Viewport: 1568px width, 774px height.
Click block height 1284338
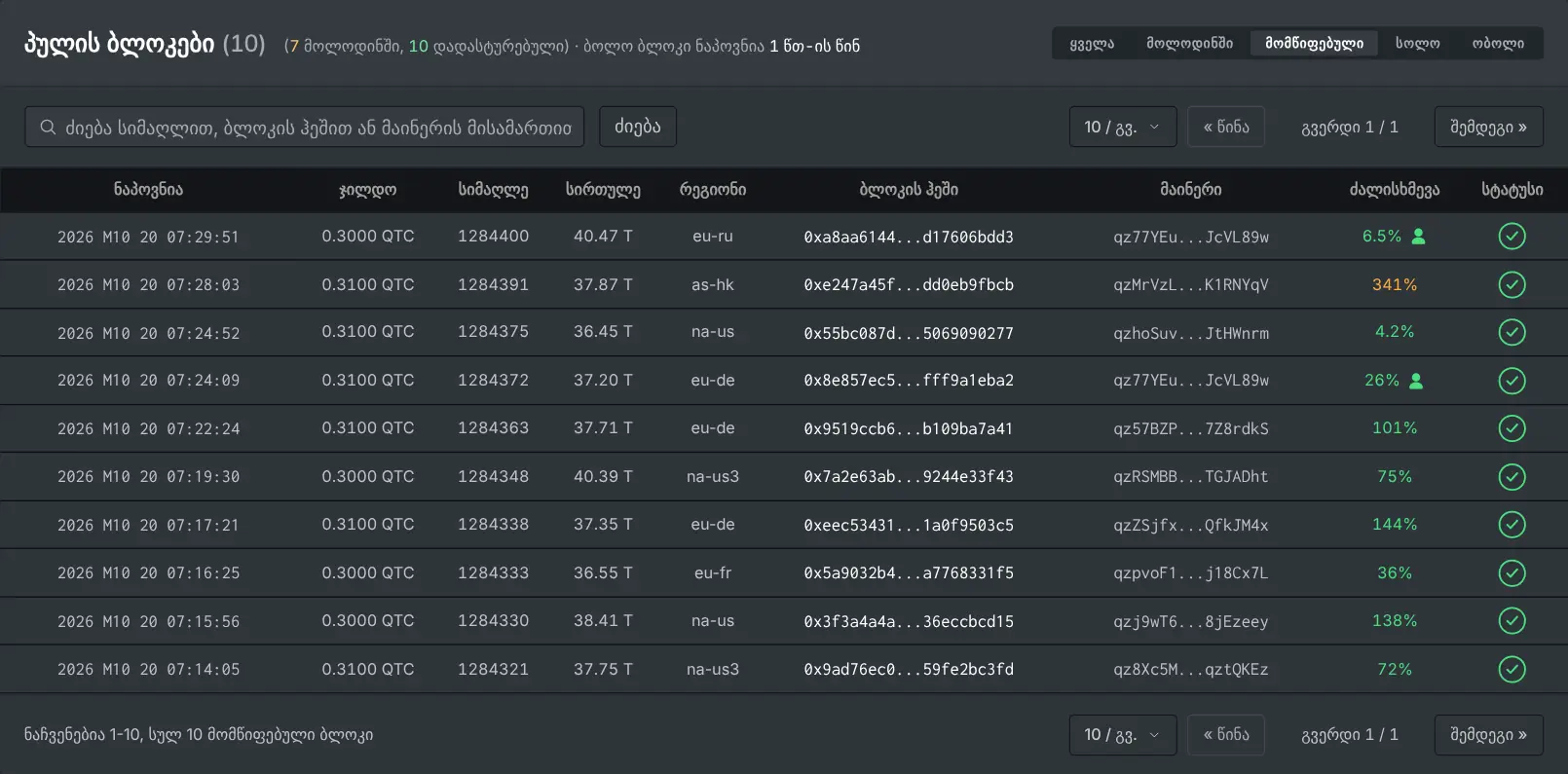(493, 525)
